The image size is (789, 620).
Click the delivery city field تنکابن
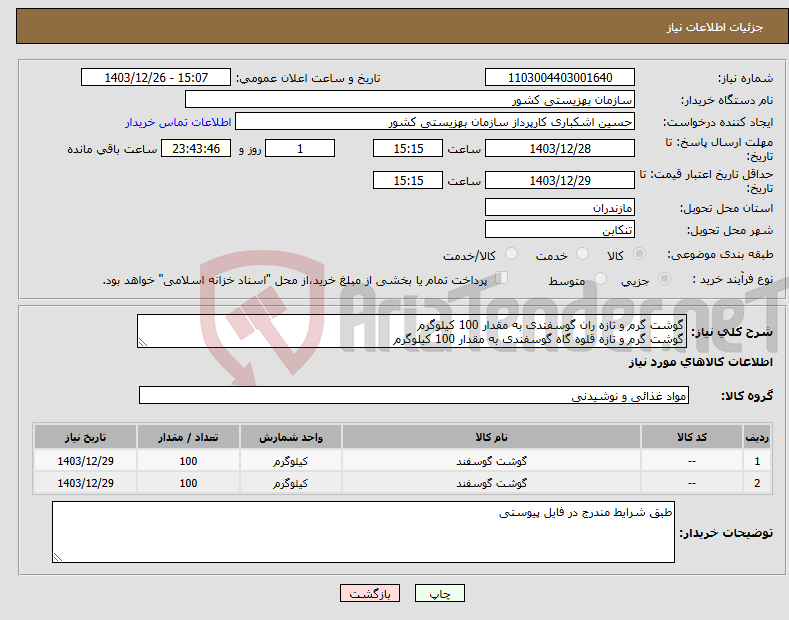tap(560, 229)
